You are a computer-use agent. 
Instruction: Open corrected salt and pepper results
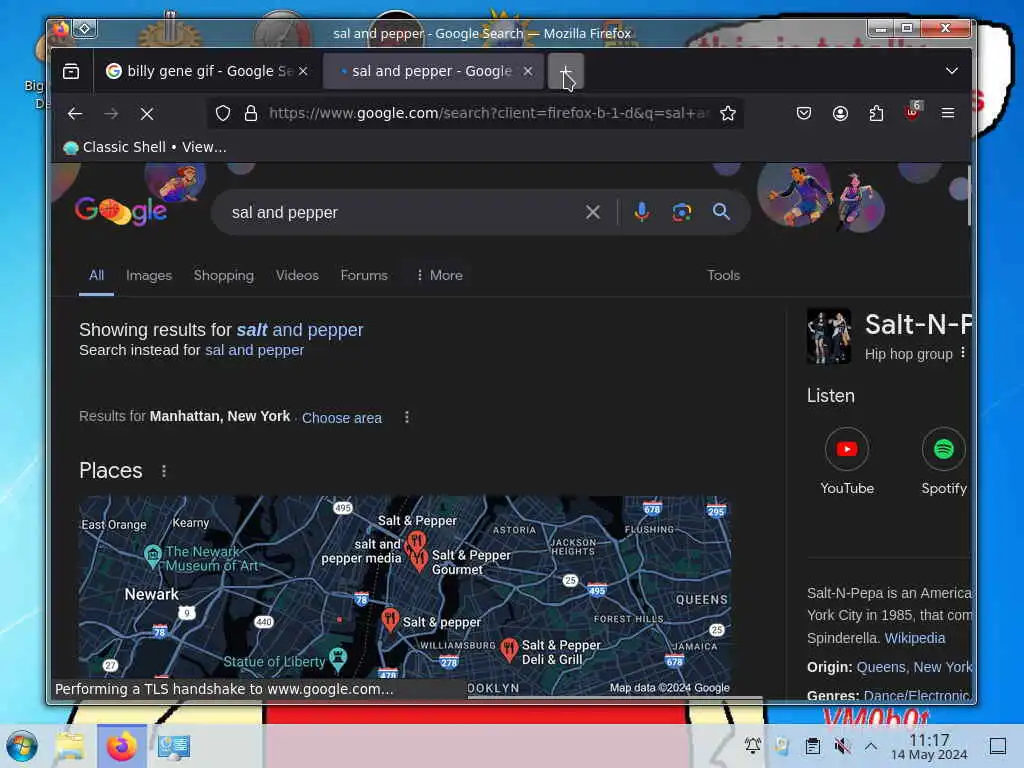tap(300, 330)
